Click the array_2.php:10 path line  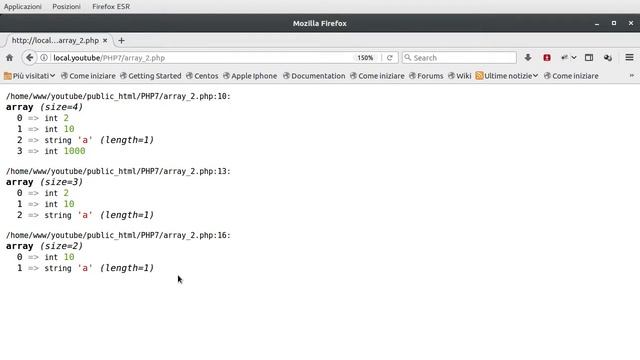pyautogui.click(x=118, y=96)
